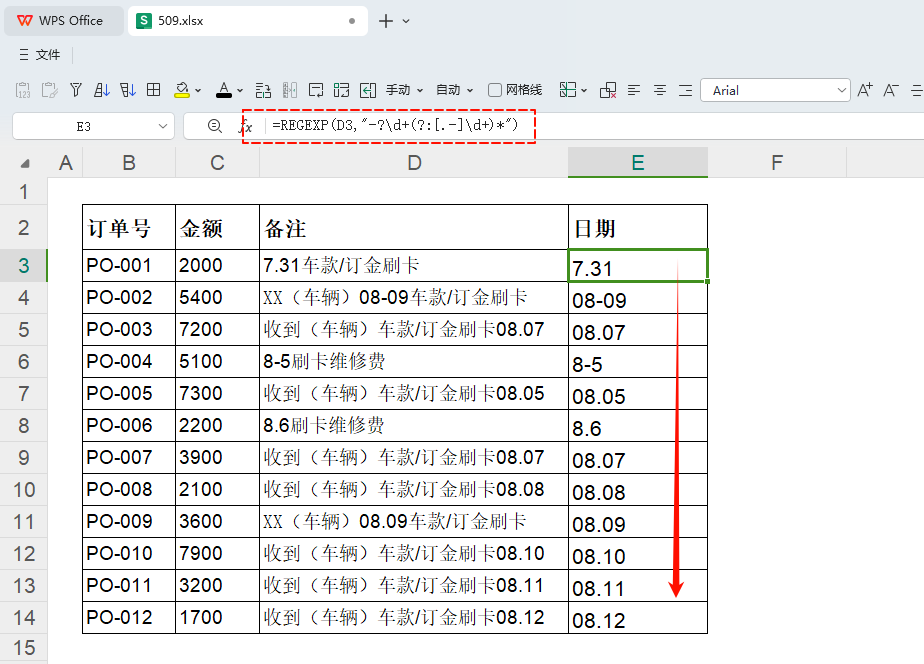Select cell with amount 3900
Viewport: 924px width, 664px height.
tap(217, 458)
